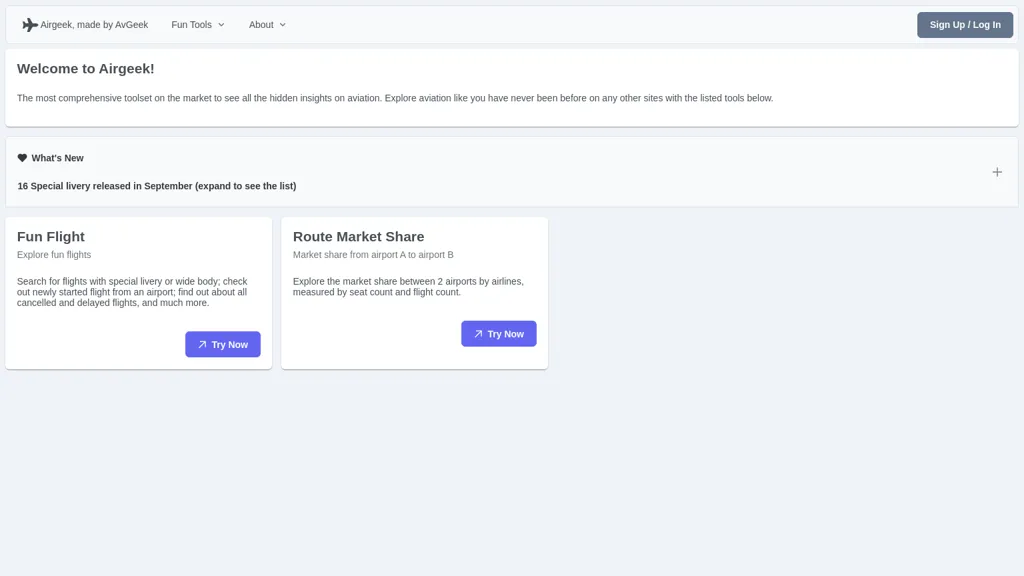Click the arrow icon in Route Market Share's Try Now
The height and width of the screenshot is (576, 1024).
[478, 334]
